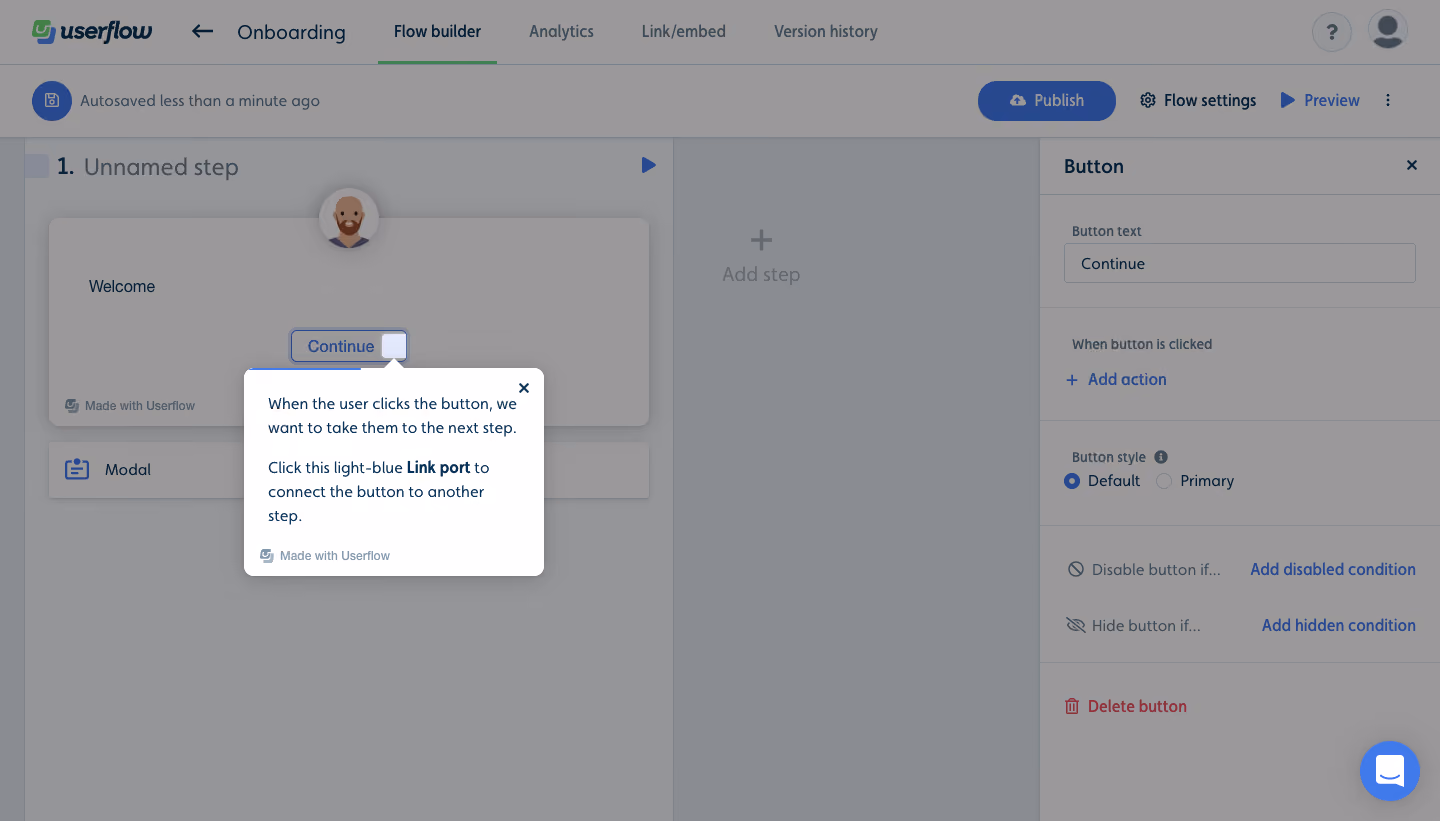Click the Welcome text in the modal
The width and height of the screenshot is (1440, 821).
[122, 287]
